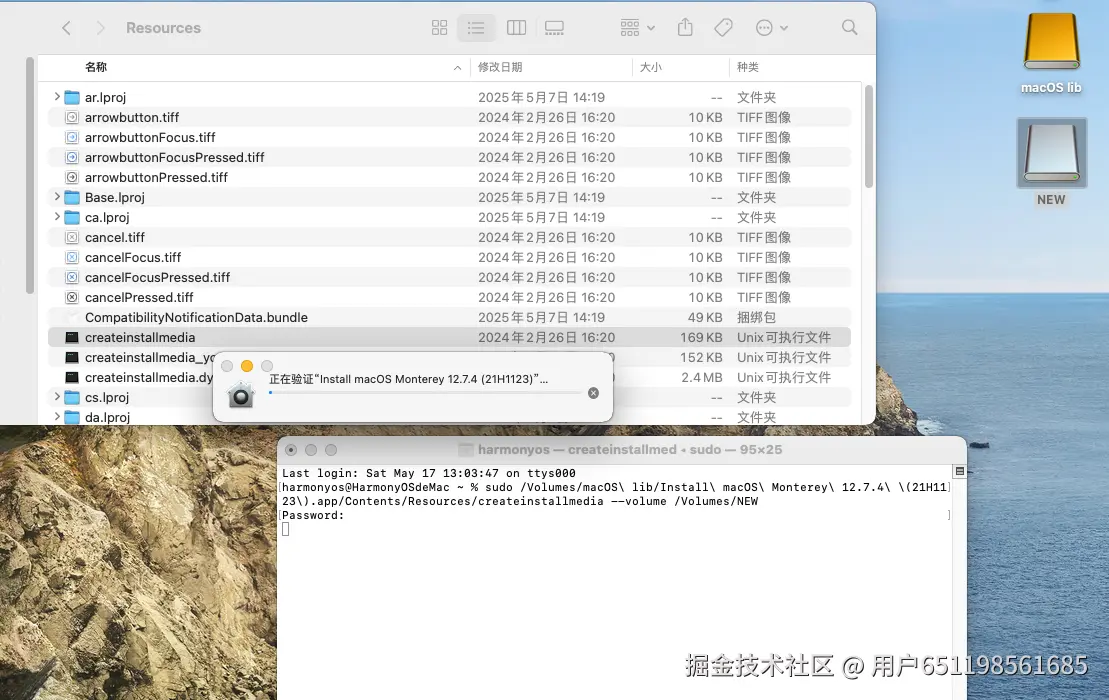This screenshot has height=700, width=1109.
Task: Select the da.lproj name text
Action: (x=107, y=417)
